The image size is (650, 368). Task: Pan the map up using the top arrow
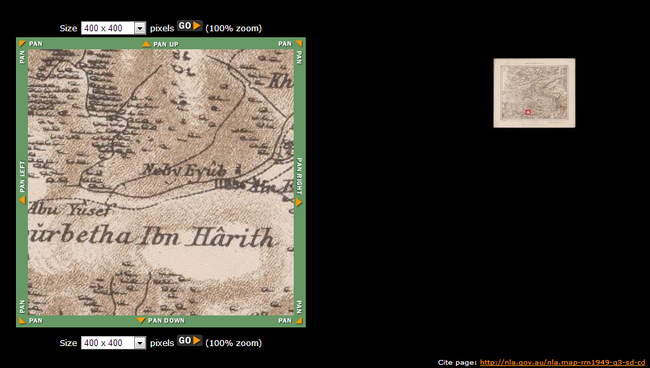(x=146, y=44)
